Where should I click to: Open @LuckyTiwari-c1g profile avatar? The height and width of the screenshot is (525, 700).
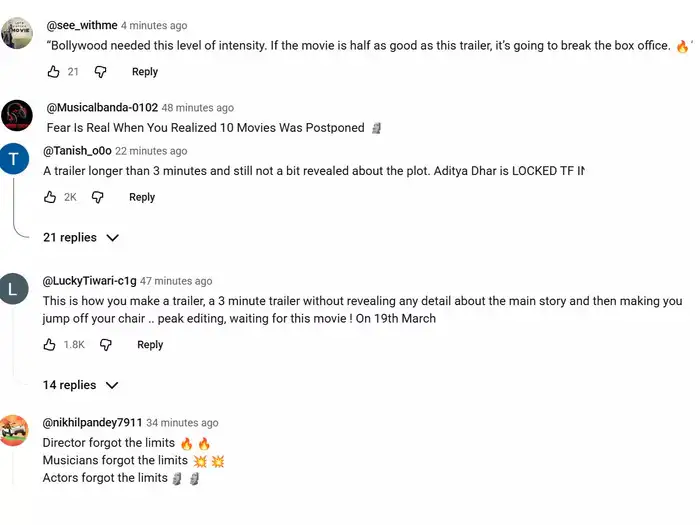(14, 289)
